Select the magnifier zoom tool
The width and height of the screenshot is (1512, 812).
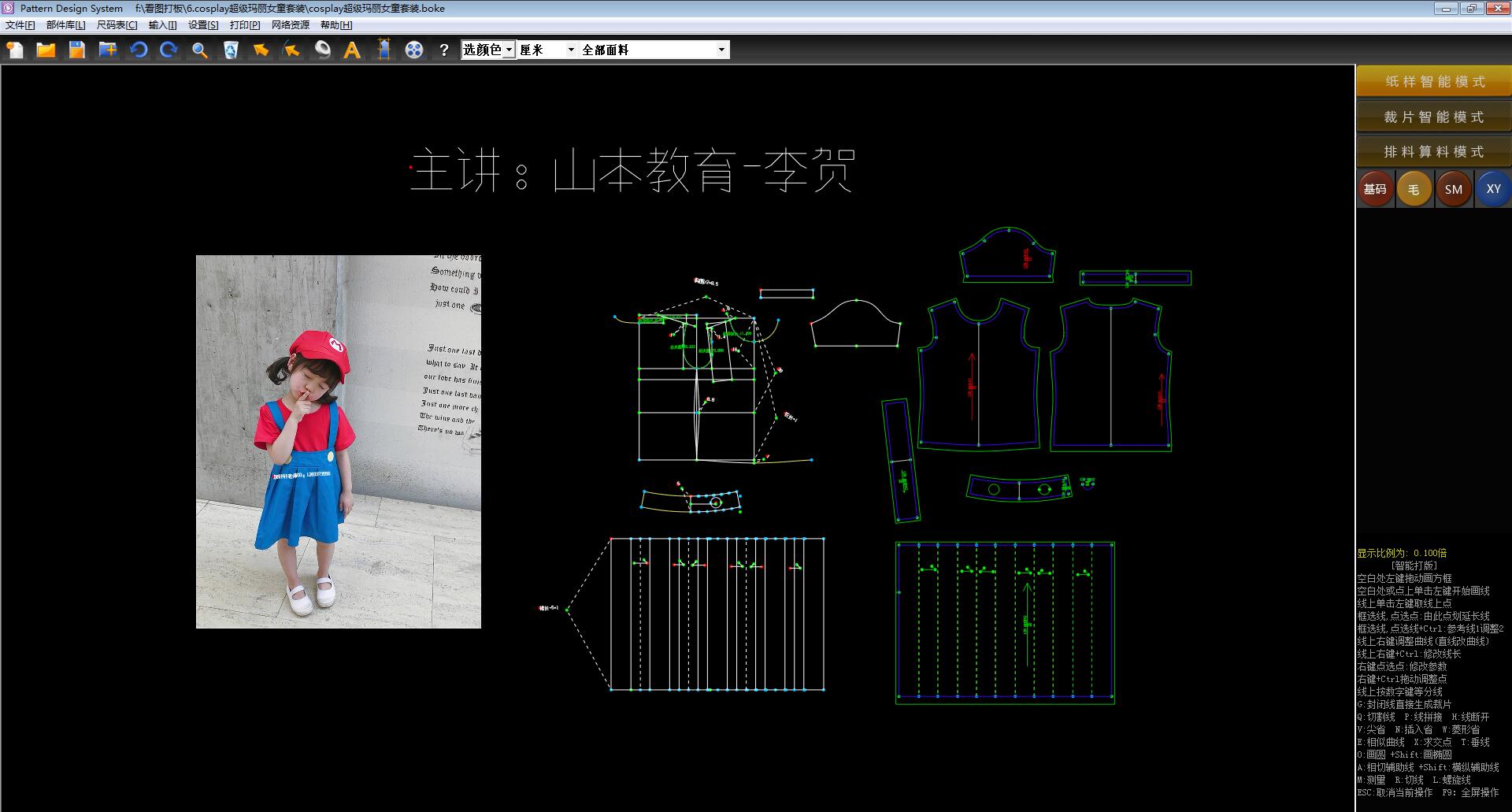point(200,50)
